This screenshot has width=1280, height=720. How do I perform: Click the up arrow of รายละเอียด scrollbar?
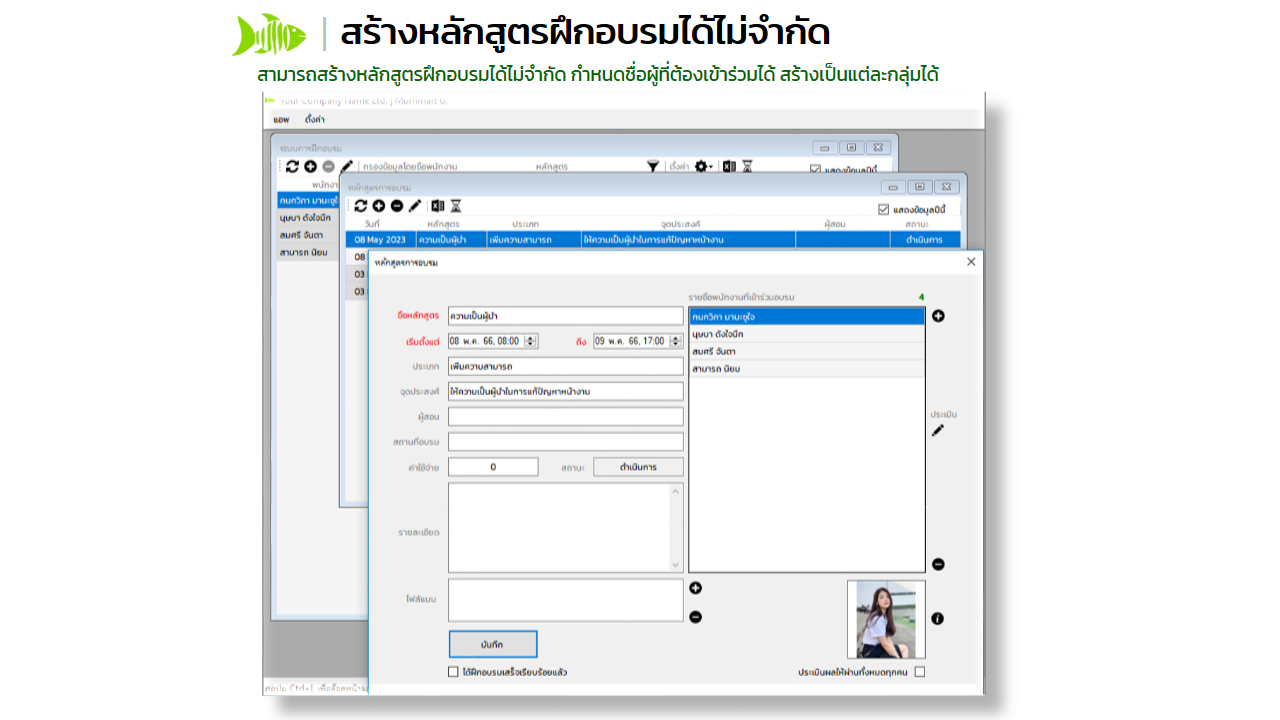(x=676, y=490)
